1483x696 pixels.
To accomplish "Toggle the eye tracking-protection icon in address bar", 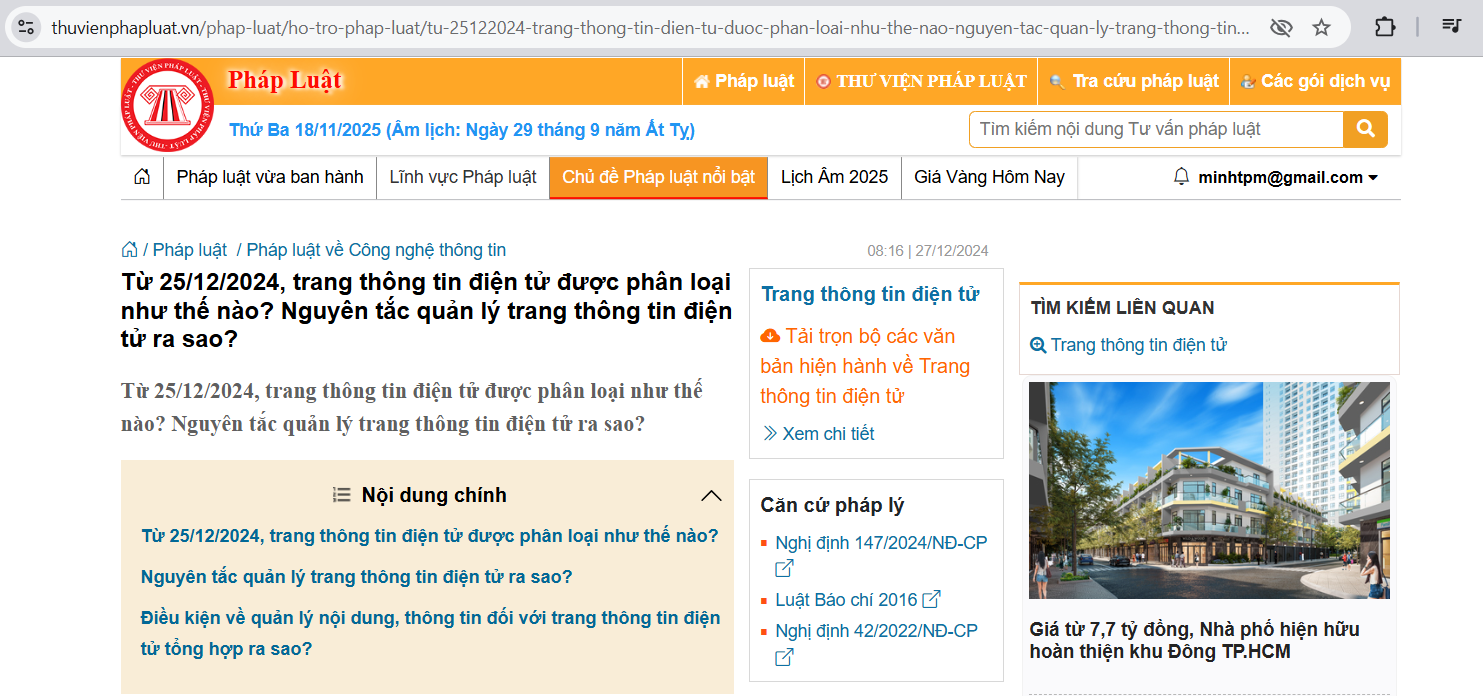I will pos(1280,27).
